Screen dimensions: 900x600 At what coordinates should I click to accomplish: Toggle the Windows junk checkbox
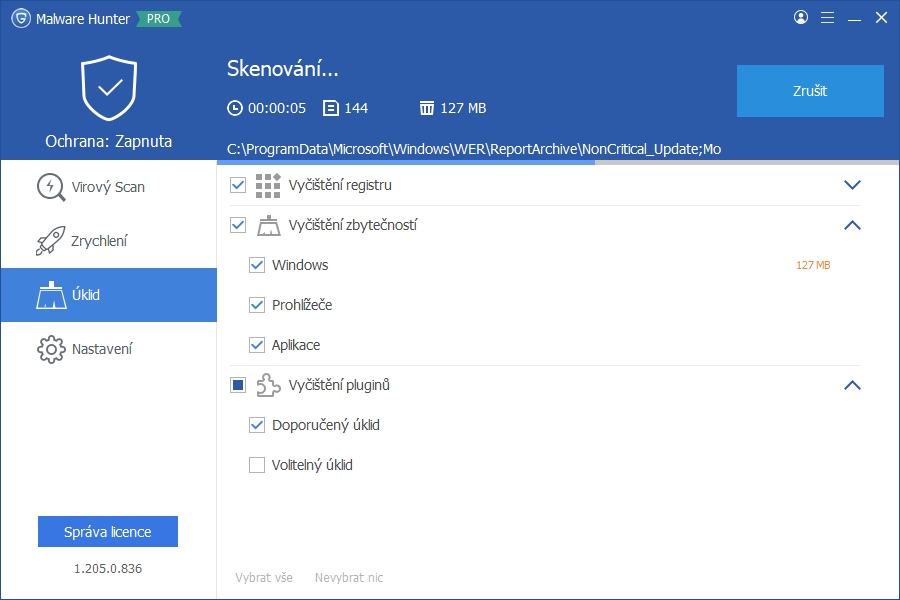[x=257, y=265]
